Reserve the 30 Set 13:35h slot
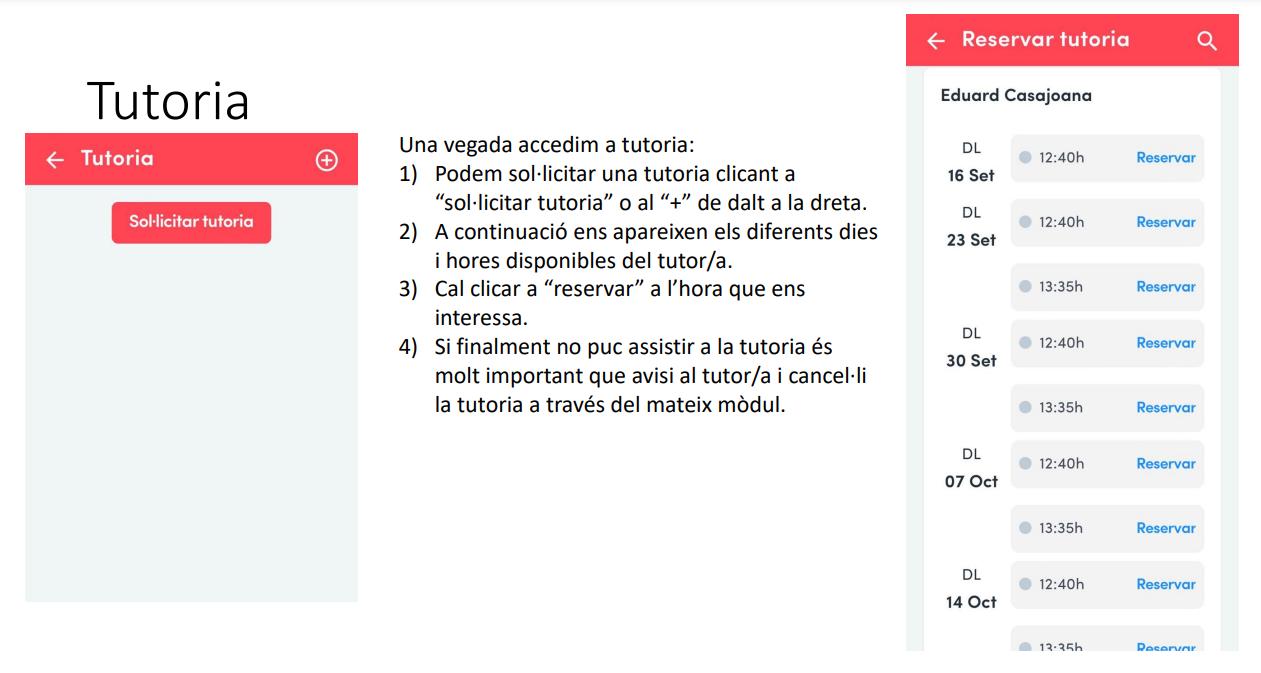Image resolution: width=1261 pixels, height=673 pixels. [1166, 408]
